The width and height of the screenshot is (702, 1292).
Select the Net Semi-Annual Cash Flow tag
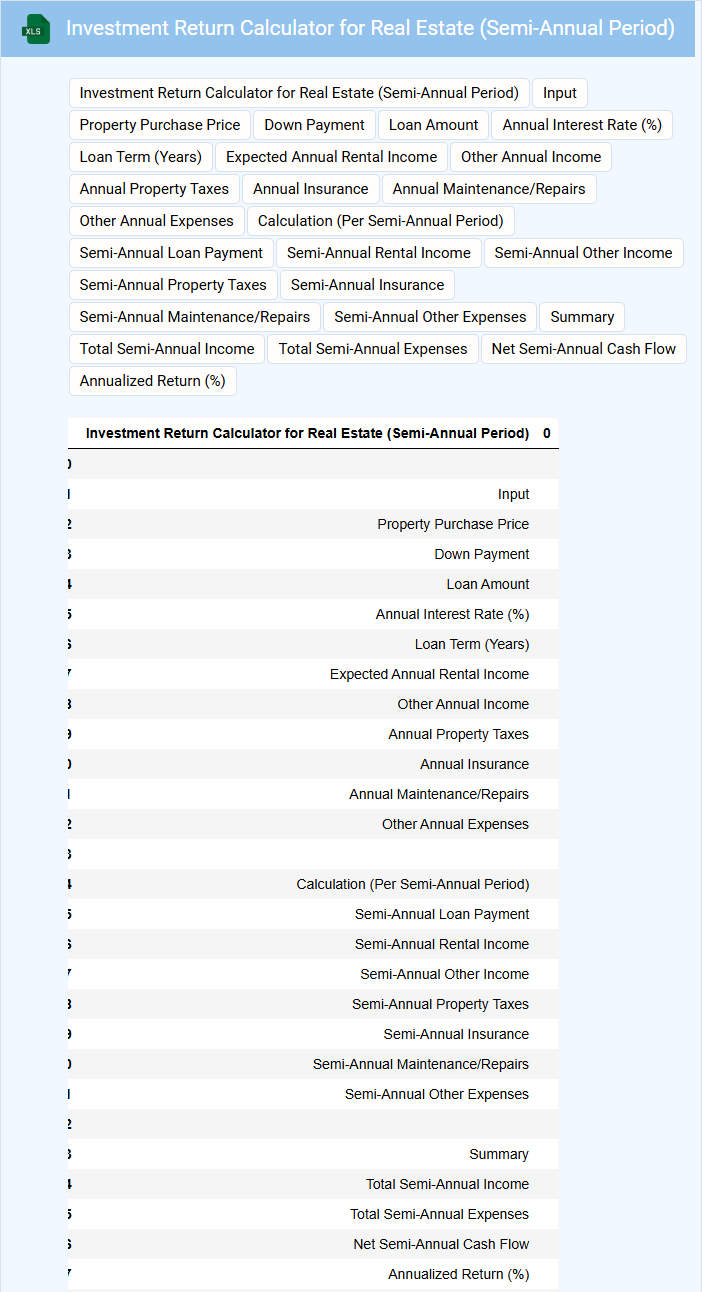(584, 349)
